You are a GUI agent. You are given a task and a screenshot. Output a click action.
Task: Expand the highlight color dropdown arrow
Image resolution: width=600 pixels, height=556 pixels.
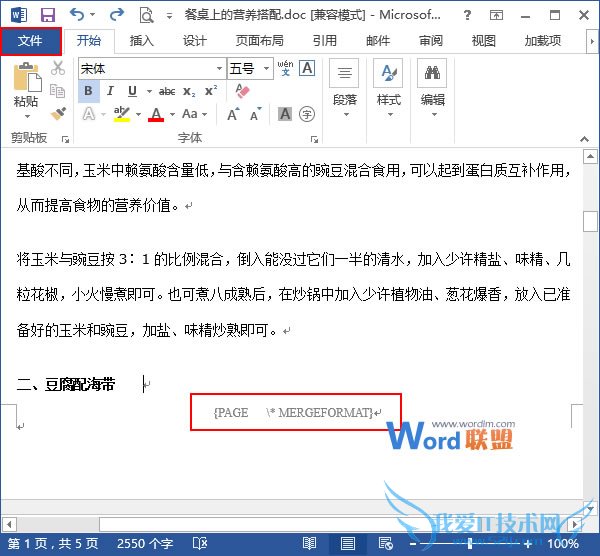click(138, 114)
